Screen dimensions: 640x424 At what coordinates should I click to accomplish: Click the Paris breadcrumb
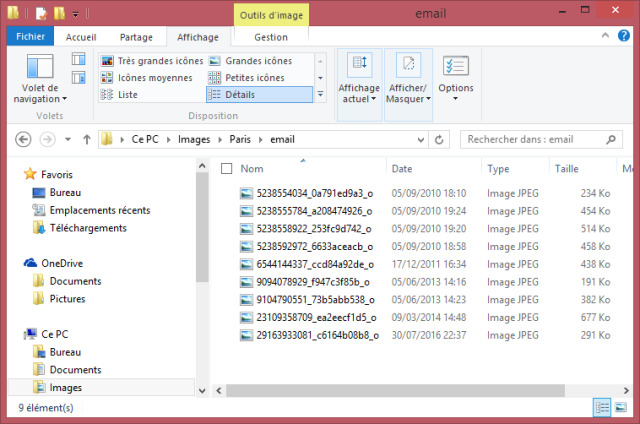(x=240, y=140)
